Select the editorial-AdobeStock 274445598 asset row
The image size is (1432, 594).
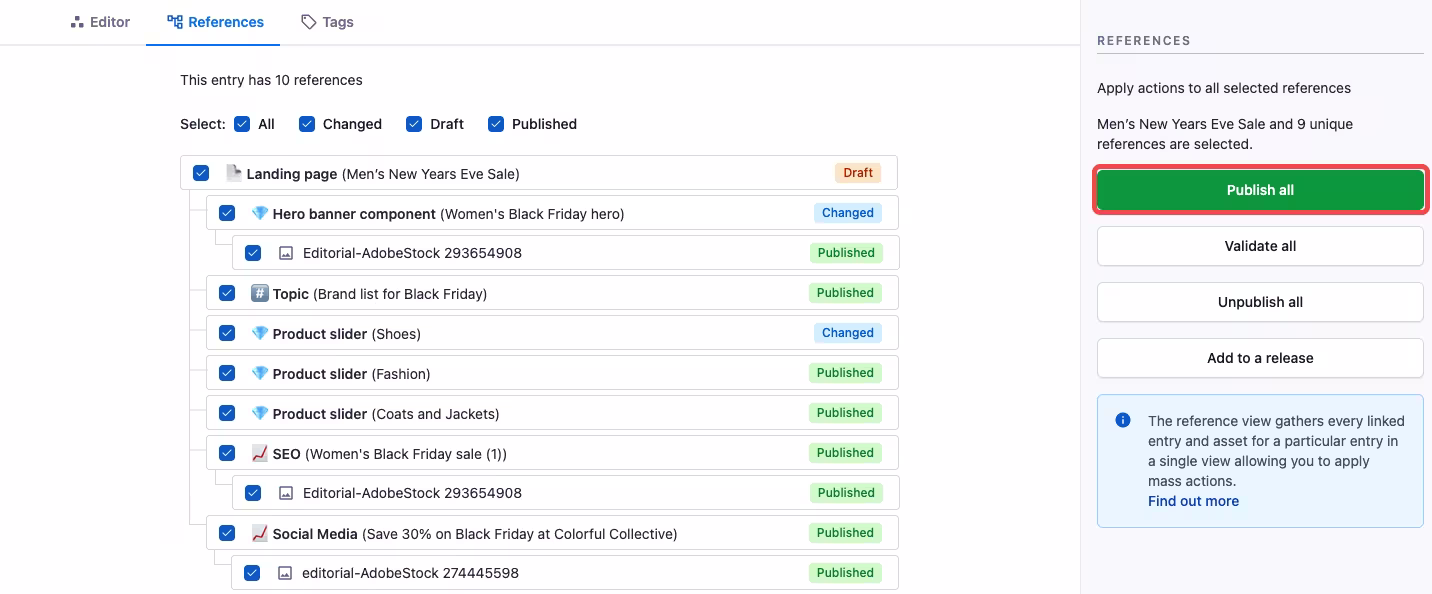click(565, 573)
